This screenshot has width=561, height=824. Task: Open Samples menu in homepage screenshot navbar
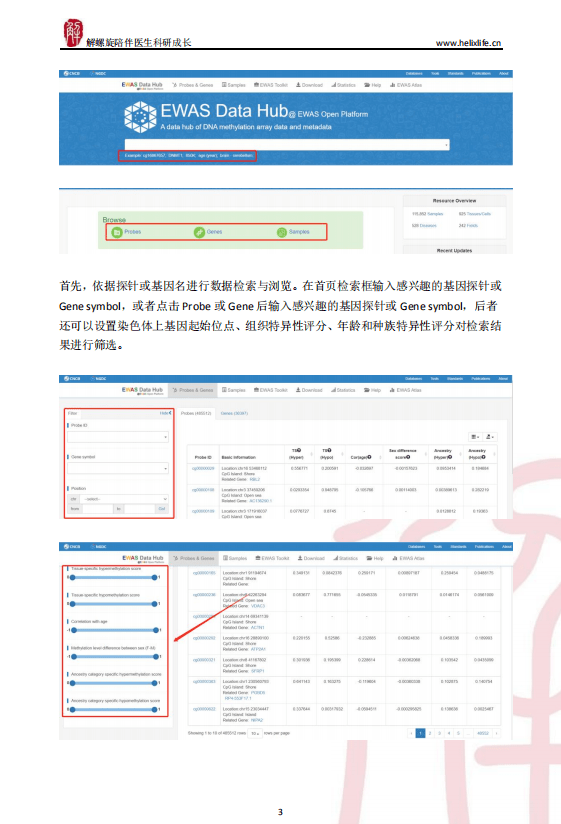[x=234, y=85]
